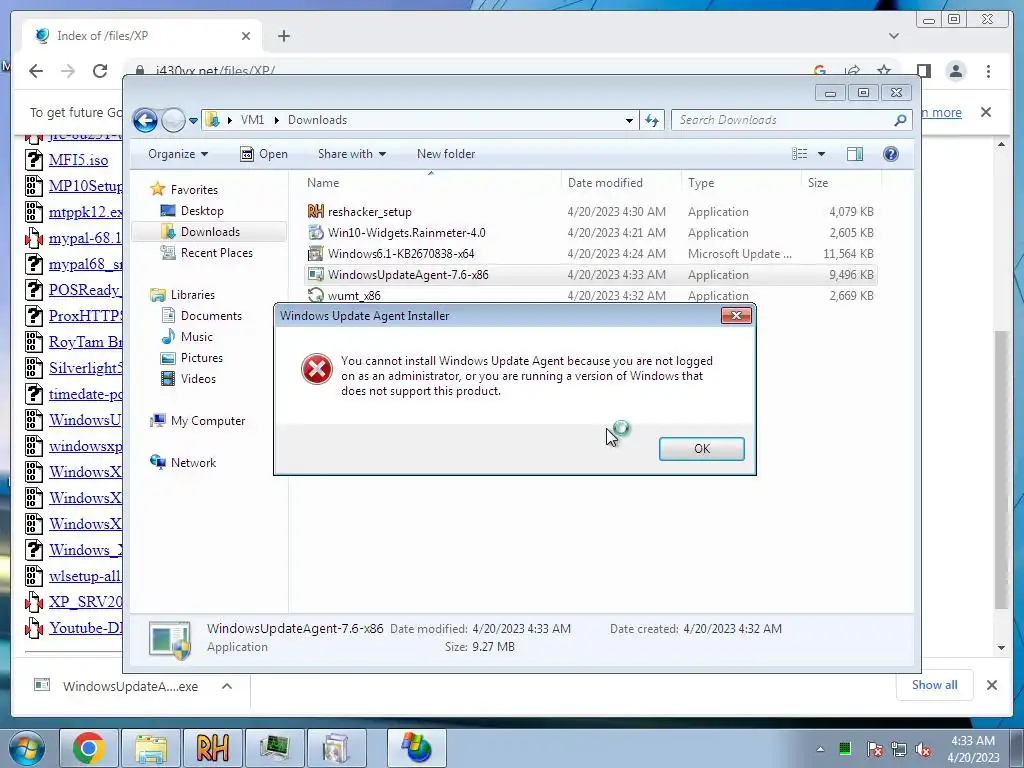
Task: Click the search magnifier icon in Explorer
Action: click(901, 120)
